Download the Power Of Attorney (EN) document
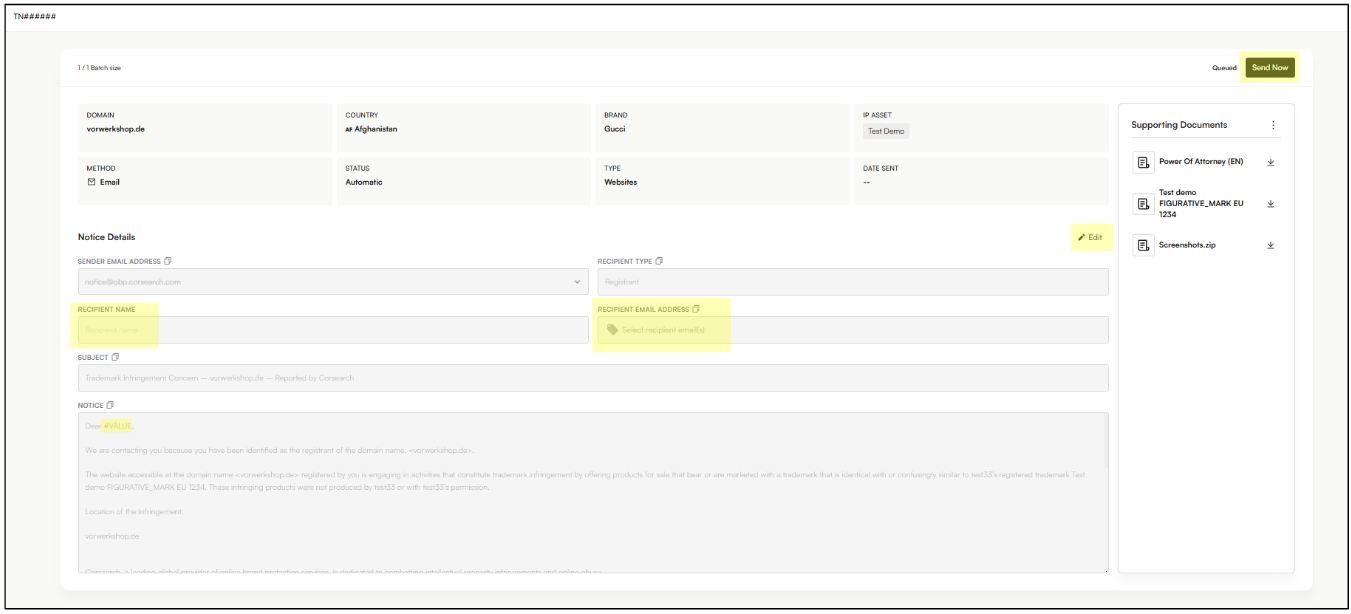 coord(1270,162)
